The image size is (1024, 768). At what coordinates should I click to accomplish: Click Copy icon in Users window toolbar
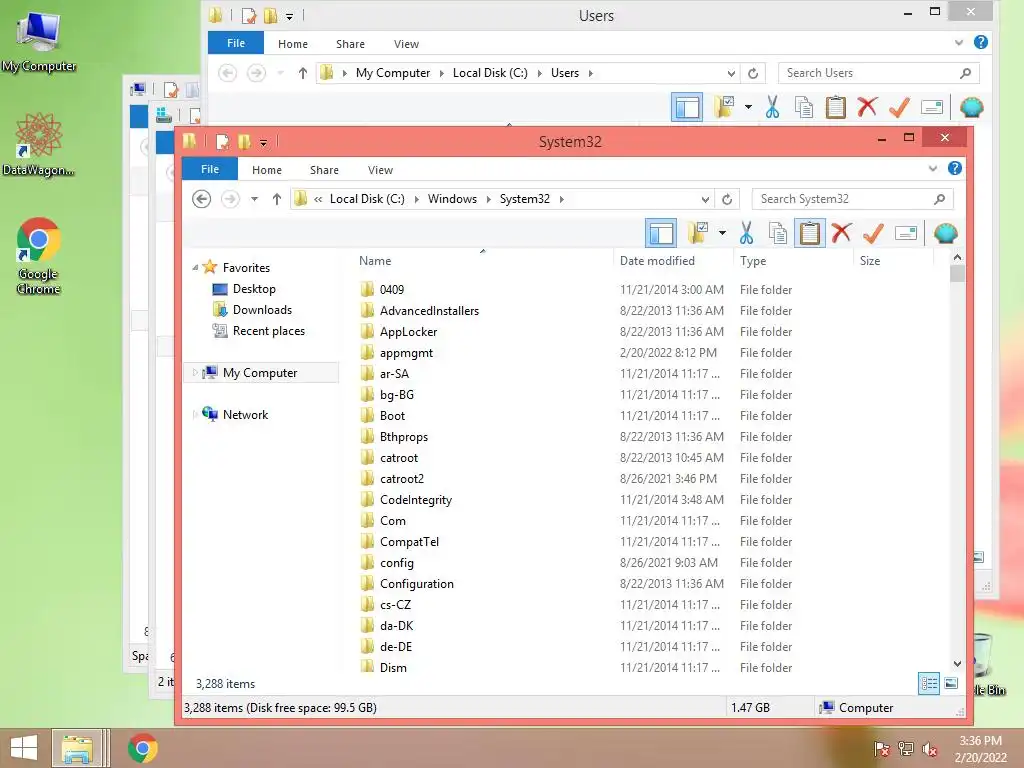click(x=803, y=107)
